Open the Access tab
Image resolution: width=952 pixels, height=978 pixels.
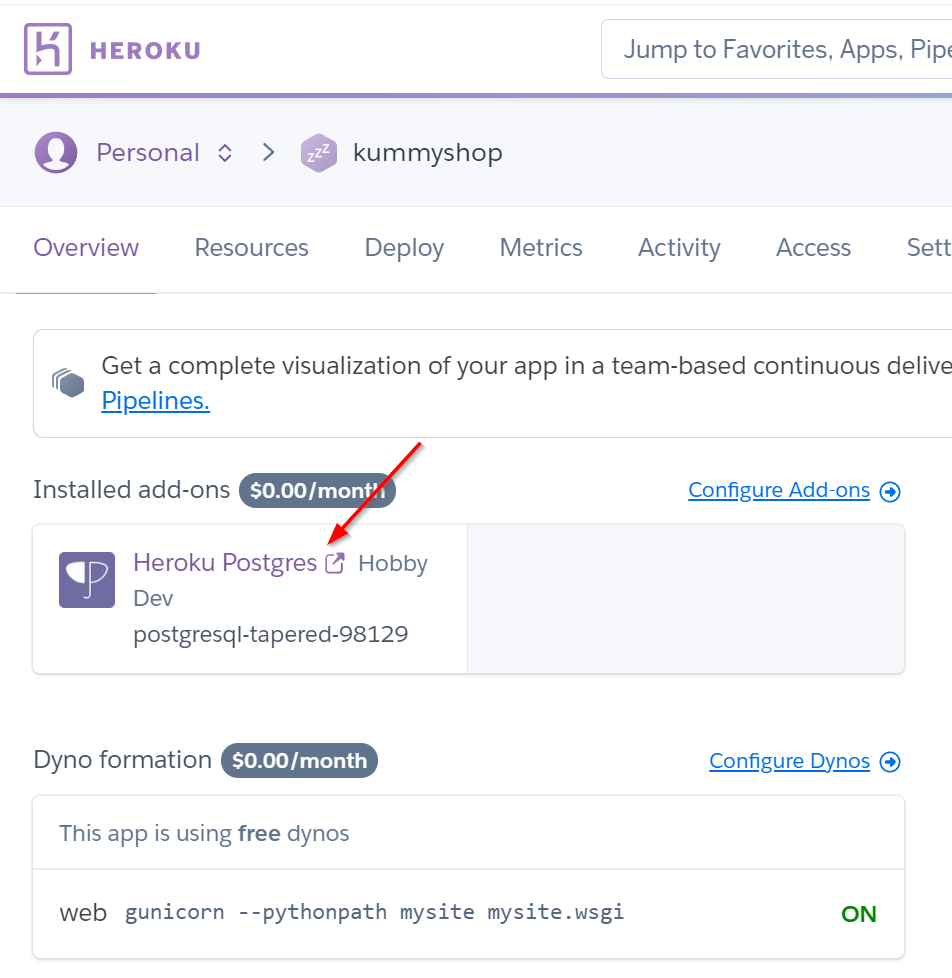pos(813,248)
